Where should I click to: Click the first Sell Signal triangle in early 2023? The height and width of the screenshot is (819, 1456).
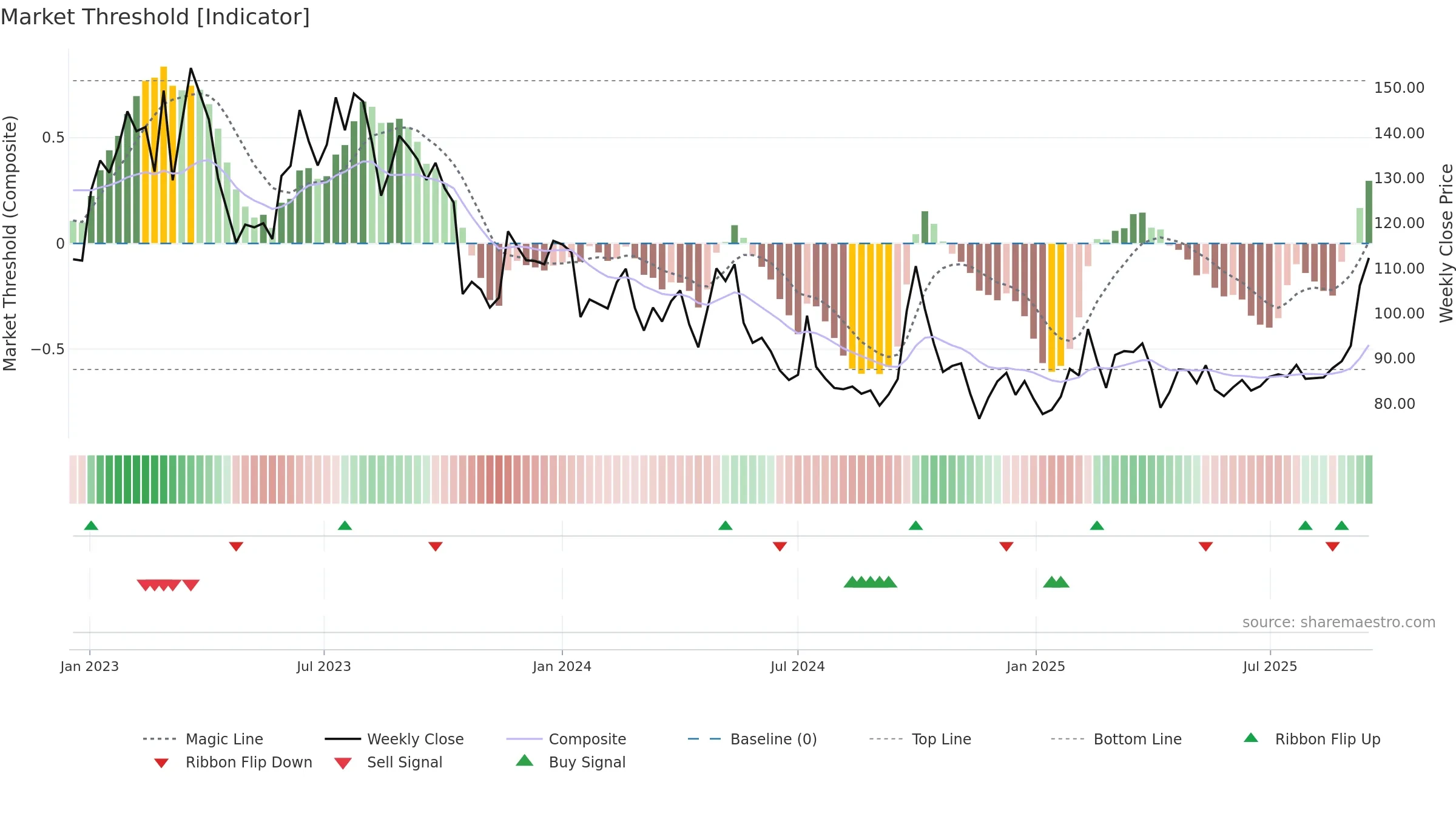tap(145, 585)
